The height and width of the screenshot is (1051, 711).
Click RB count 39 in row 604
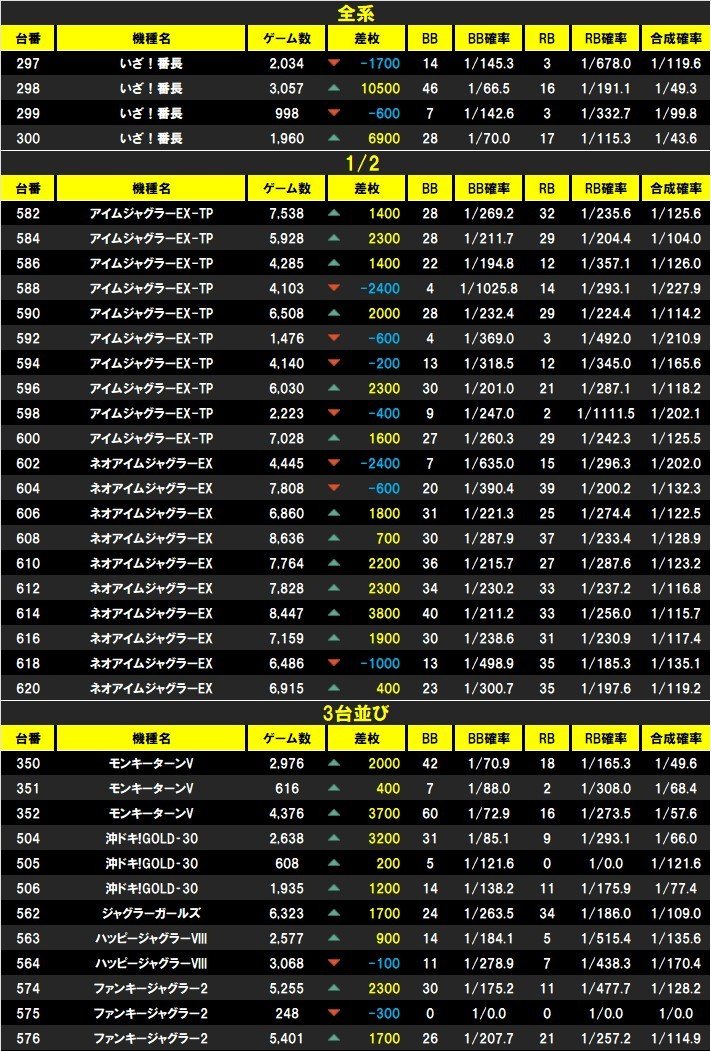pyautogui.click(x=547, y=489)
